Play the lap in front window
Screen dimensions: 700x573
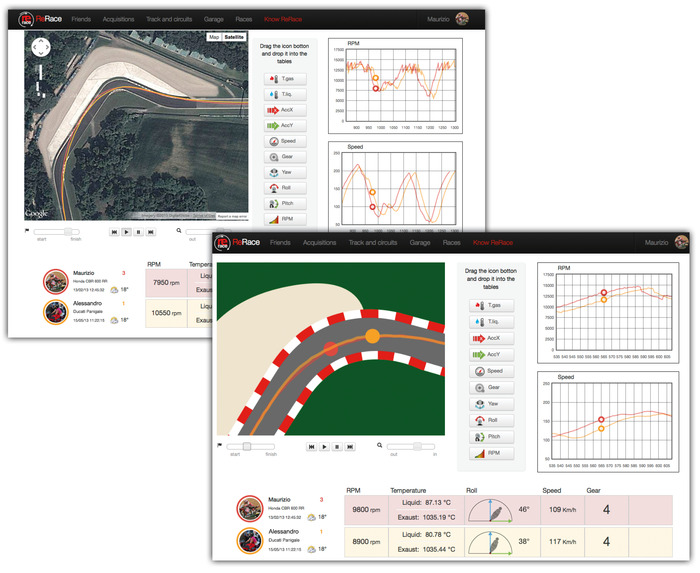point(325,447)
